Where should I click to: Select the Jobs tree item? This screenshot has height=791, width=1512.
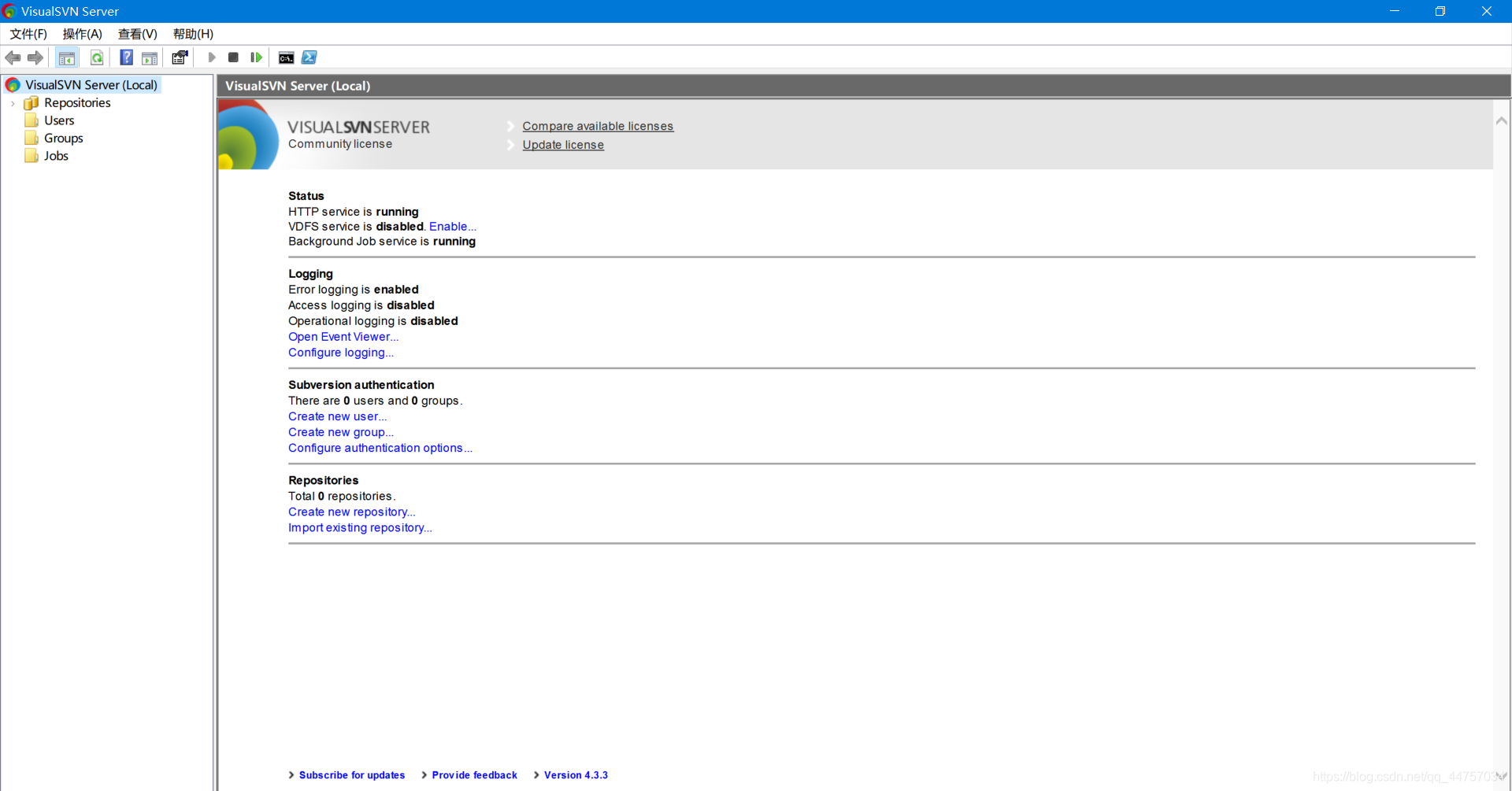56,156
